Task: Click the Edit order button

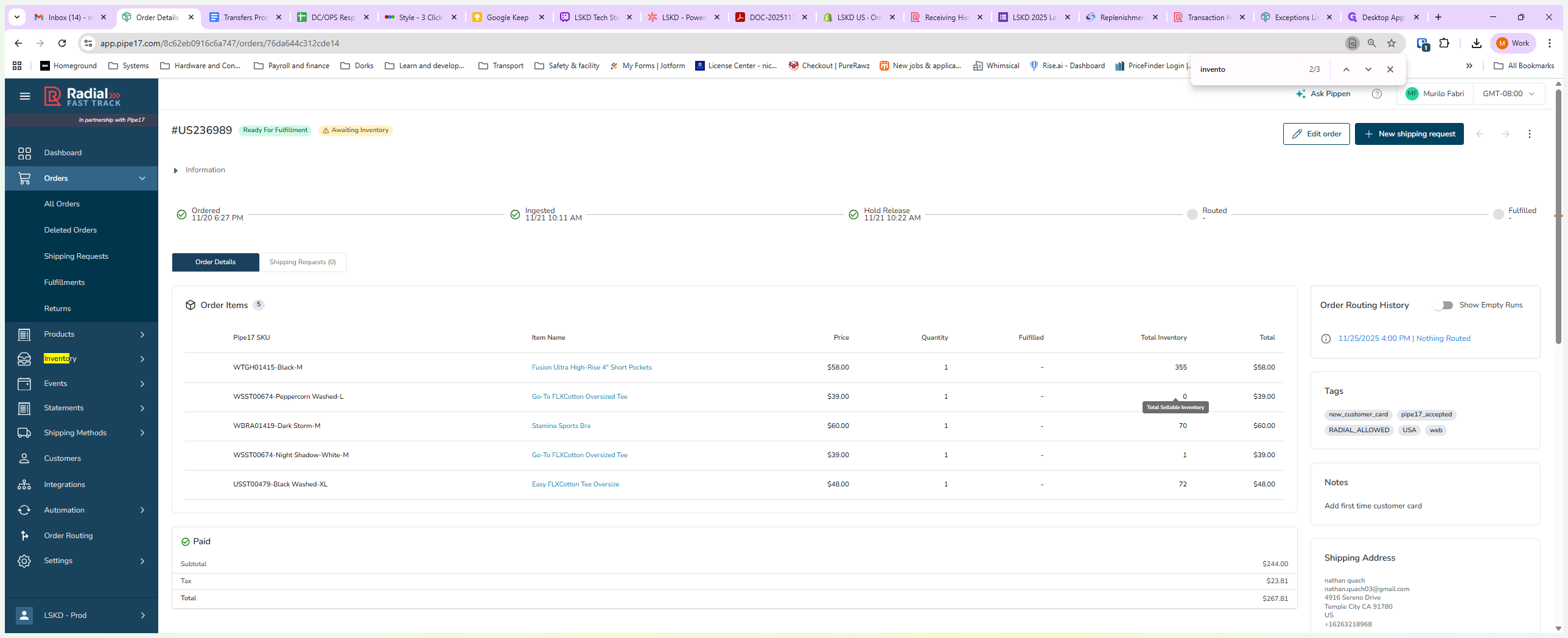Action: pyautogui.click(x=1316, y=134)
